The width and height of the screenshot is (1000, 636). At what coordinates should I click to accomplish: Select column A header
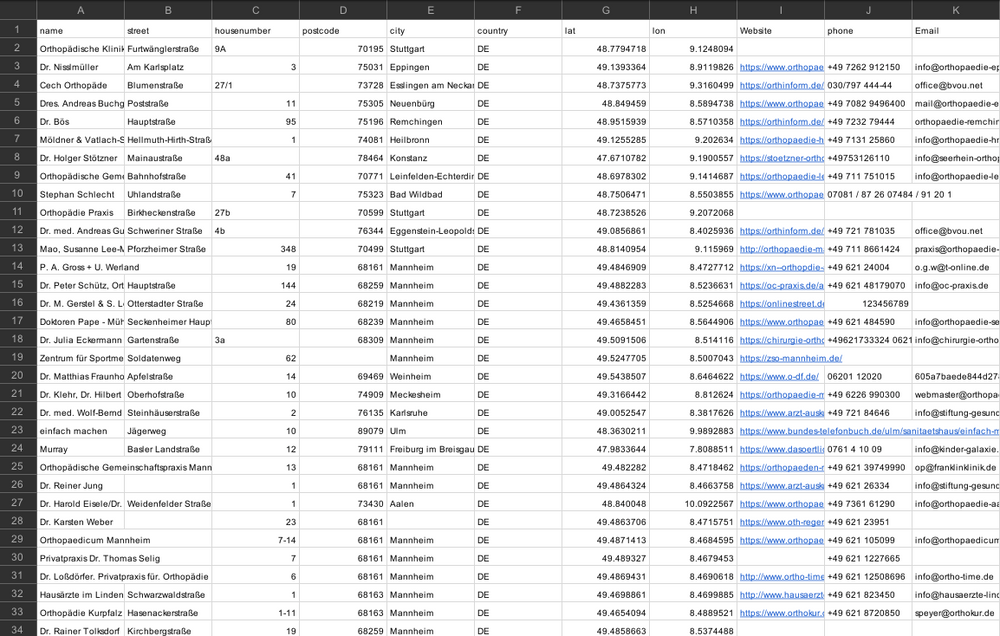coord(80,10)
